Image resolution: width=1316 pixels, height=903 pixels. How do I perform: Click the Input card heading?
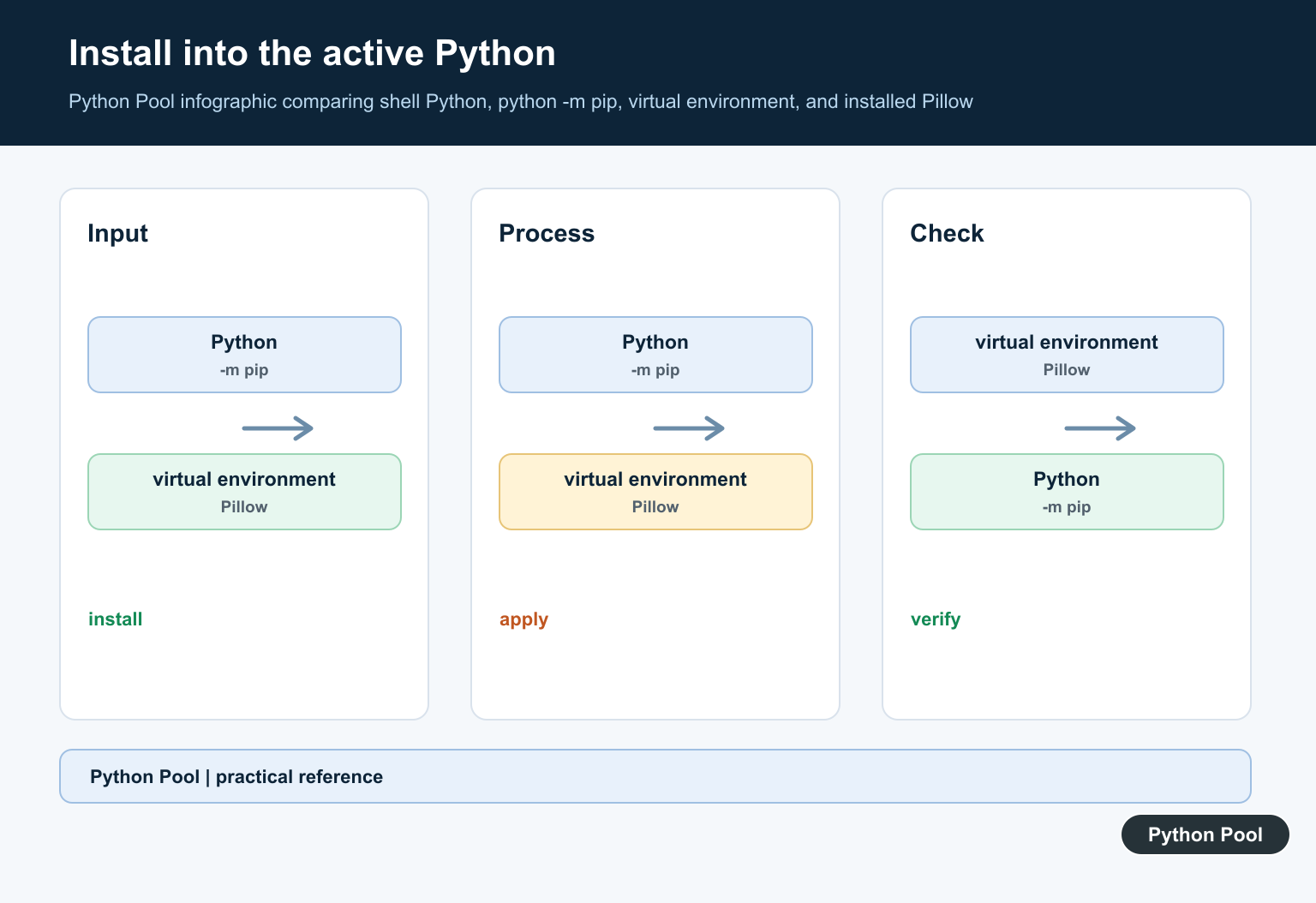117,233
